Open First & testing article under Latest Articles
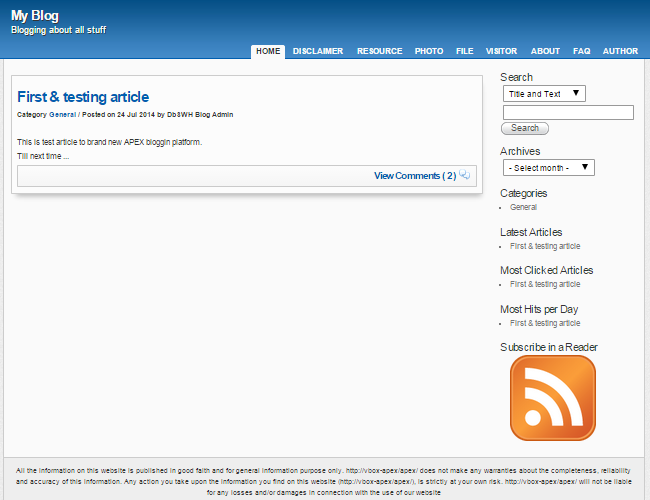 (x=545, y=246)
